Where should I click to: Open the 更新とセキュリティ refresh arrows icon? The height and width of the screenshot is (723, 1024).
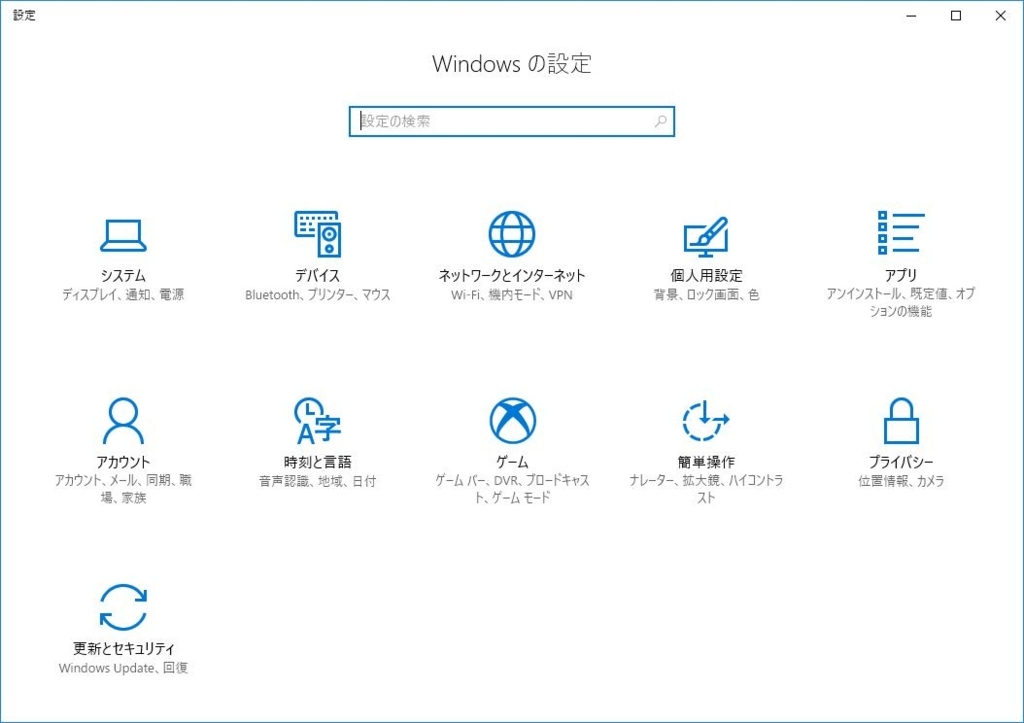tap(123, 607)
